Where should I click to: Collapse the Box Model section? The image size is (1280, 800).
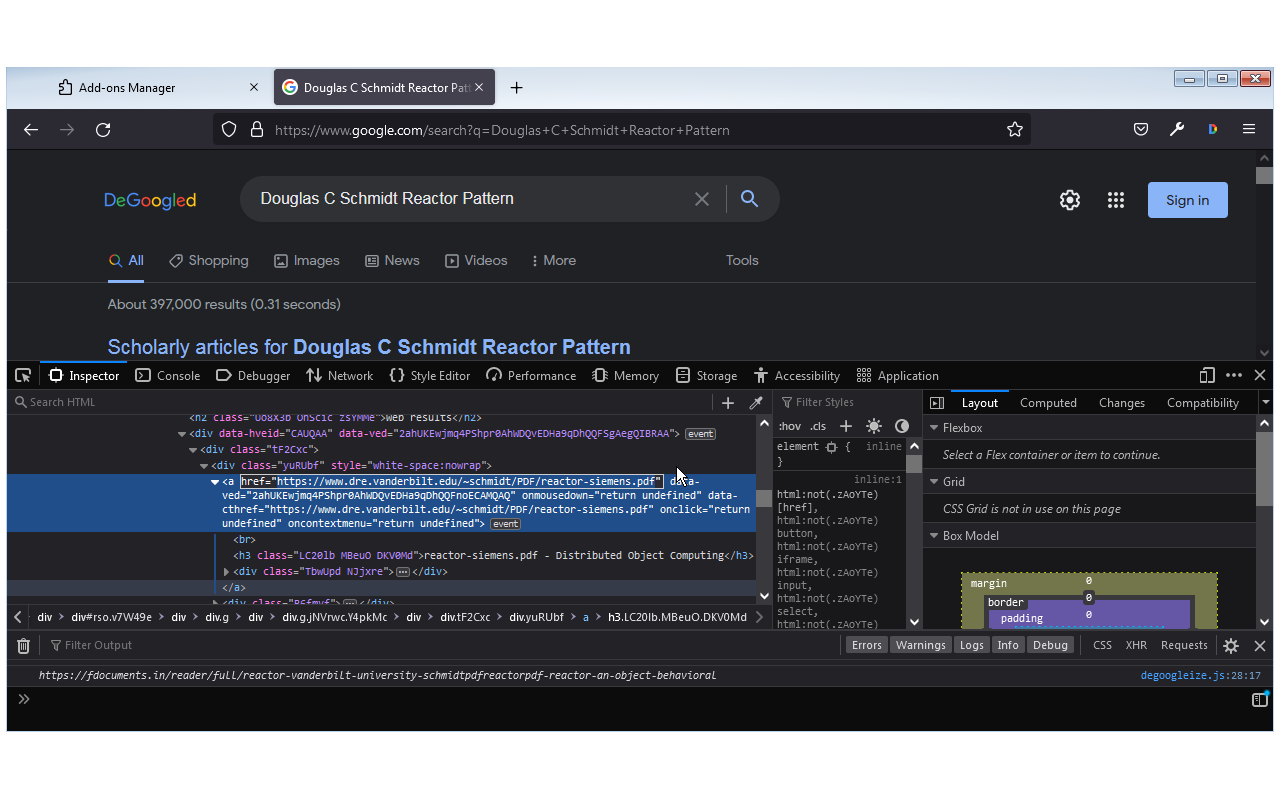click(x=934, y=536)
